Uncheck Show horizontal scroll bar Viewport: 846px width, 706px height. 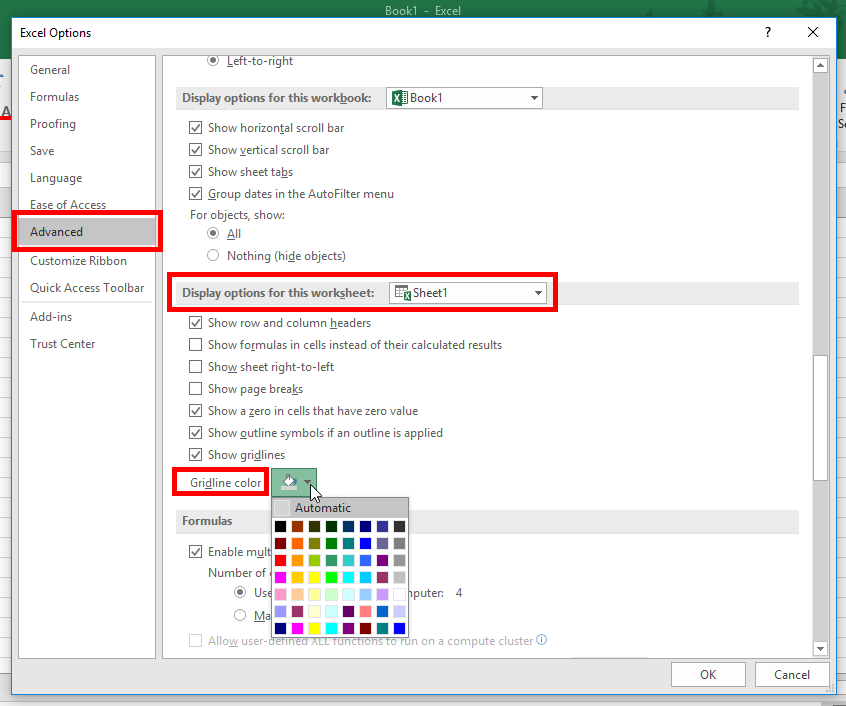(195, 128)
